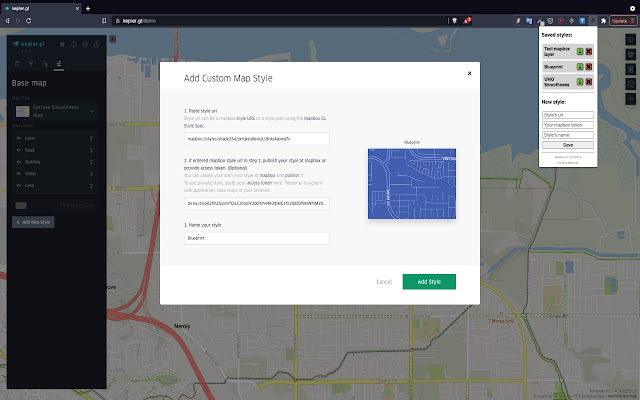Viewport: 640px width, 400px height.
Task: Open the Map Style dropdown showing Surface Smoothness Map
Action: pos(55,111)
